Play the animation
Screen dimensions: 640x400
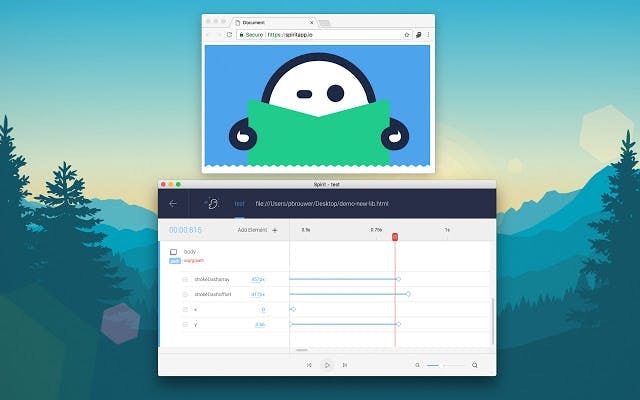click(x=327, y=365)
